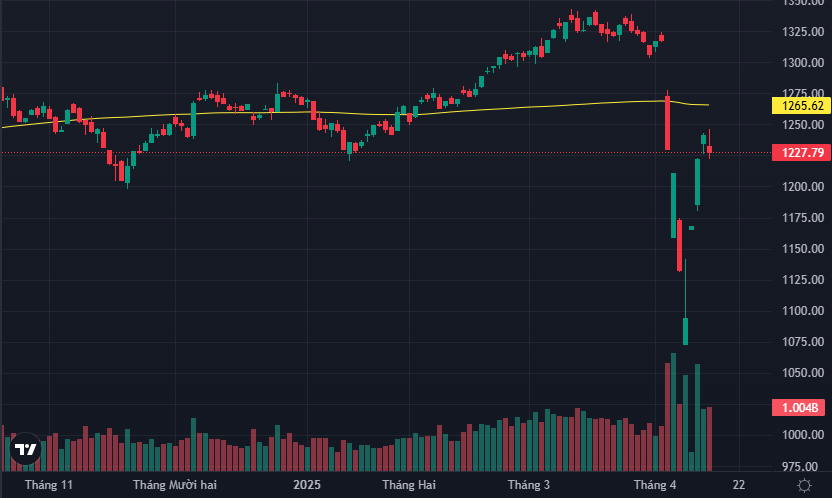Select Tháng Mười hai on time axis
Viewport: 832px width, 498px height.
coord(175,485)
